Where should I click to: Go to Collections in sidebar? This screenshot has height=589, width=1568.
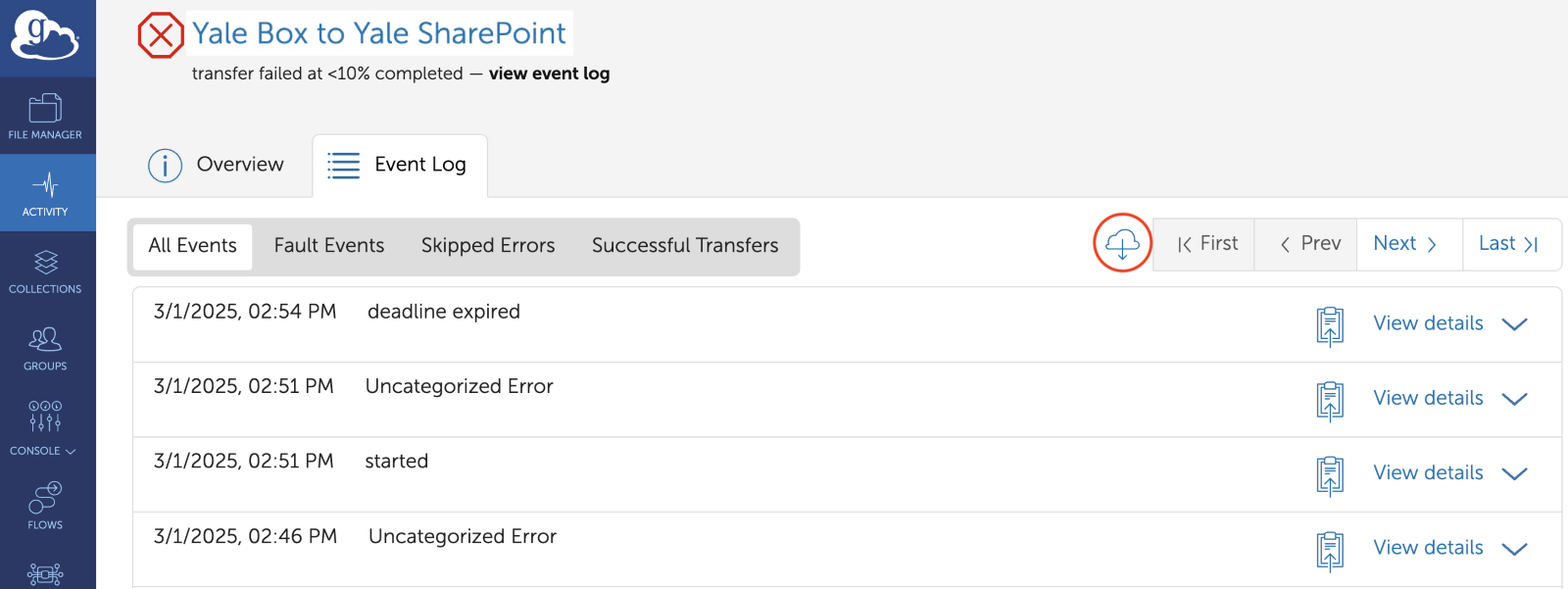45,271
